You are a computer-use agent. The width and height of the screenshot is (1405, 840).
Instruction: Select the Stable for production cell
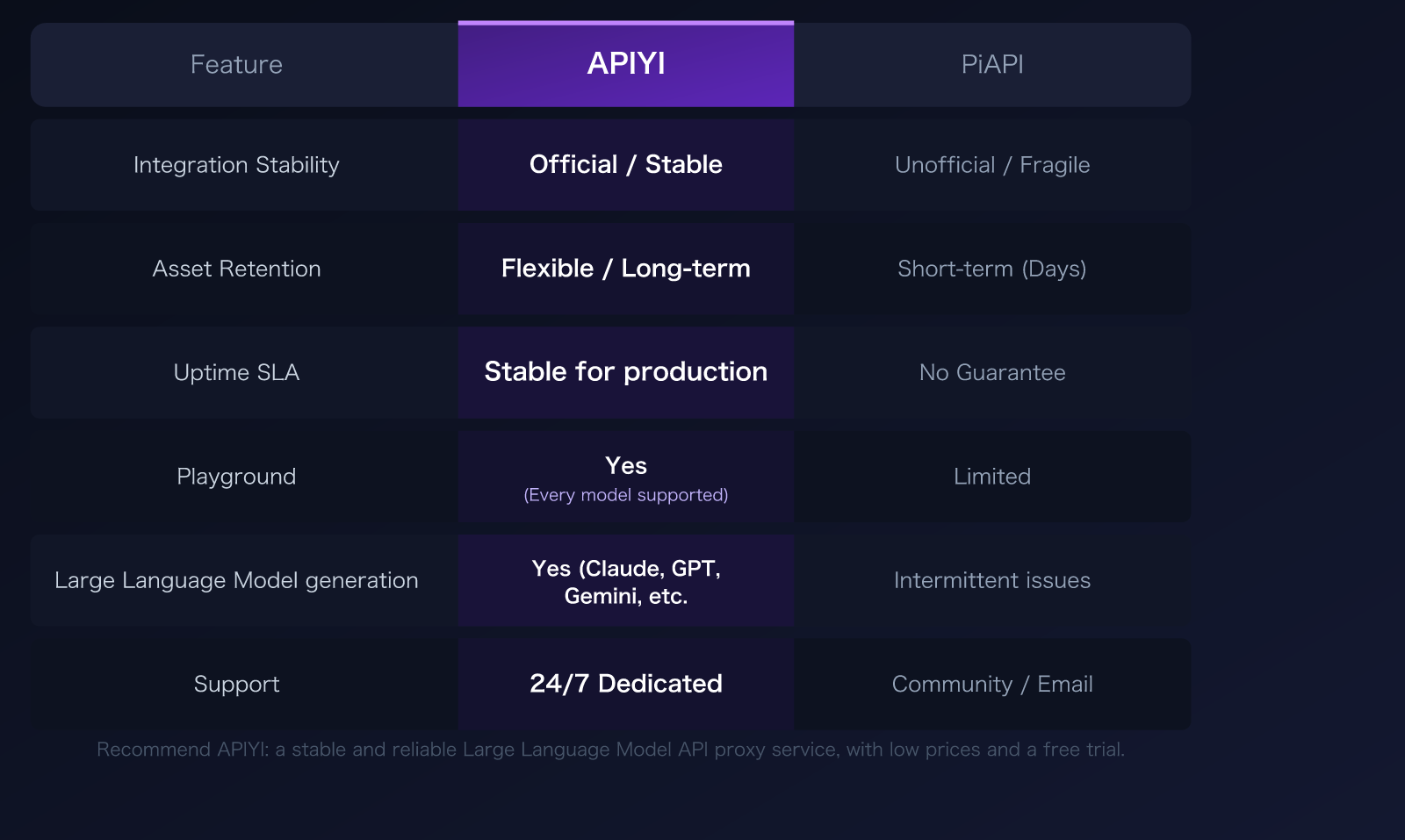click(625, 372)
